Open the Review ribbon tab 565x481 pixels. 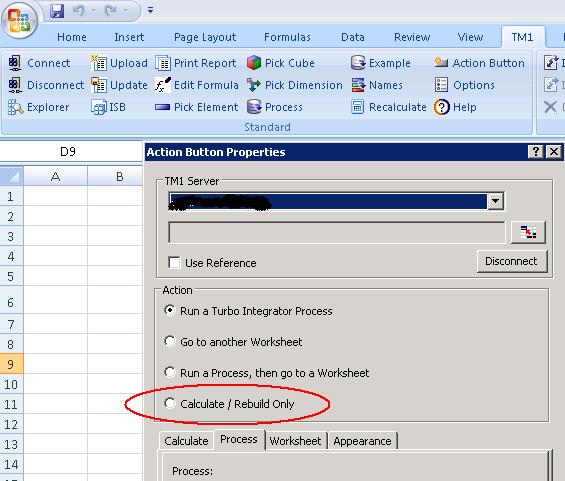click(412, 37)
